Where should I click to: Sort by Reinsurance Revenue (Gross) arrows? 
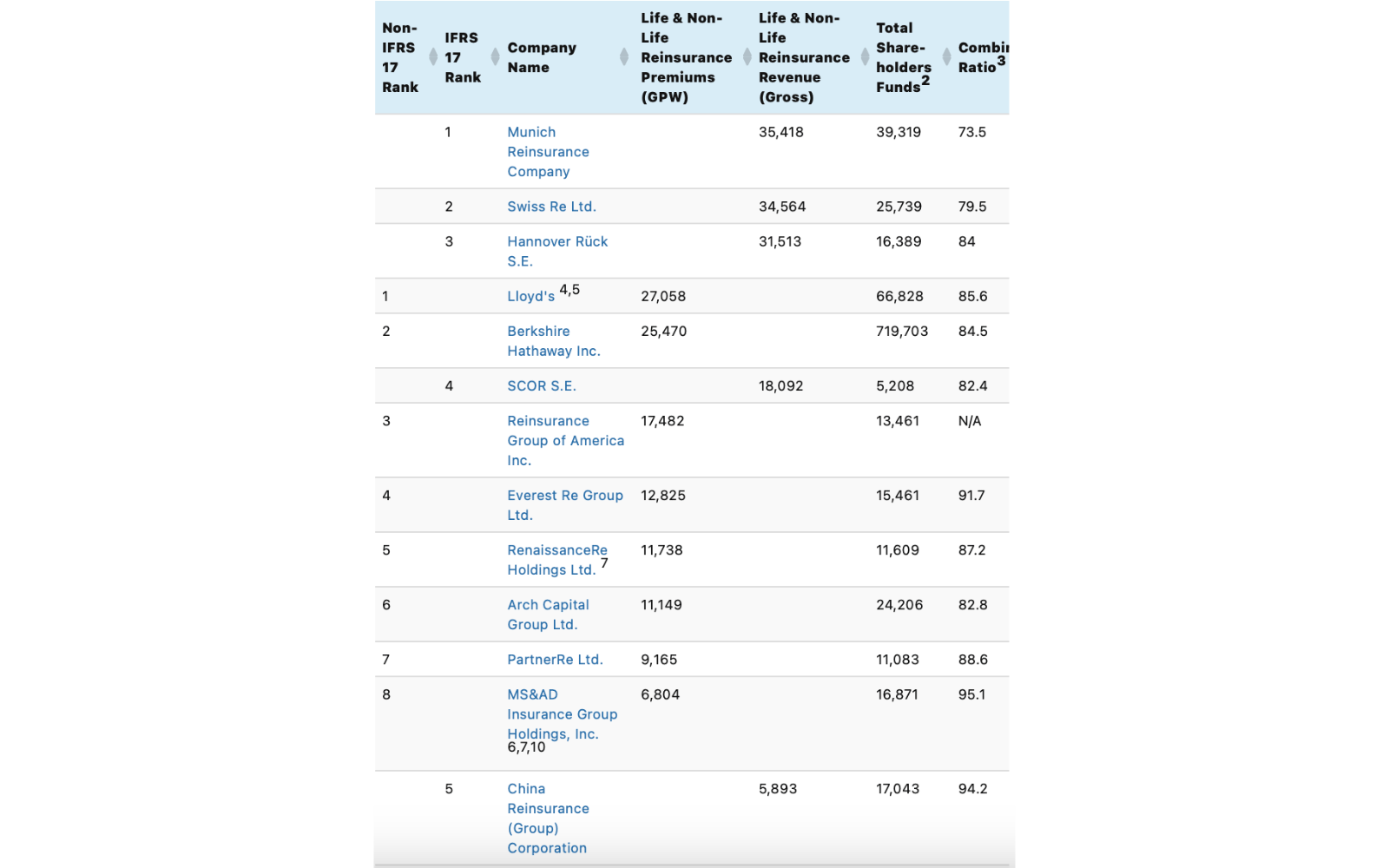click(x=865, y=57)
